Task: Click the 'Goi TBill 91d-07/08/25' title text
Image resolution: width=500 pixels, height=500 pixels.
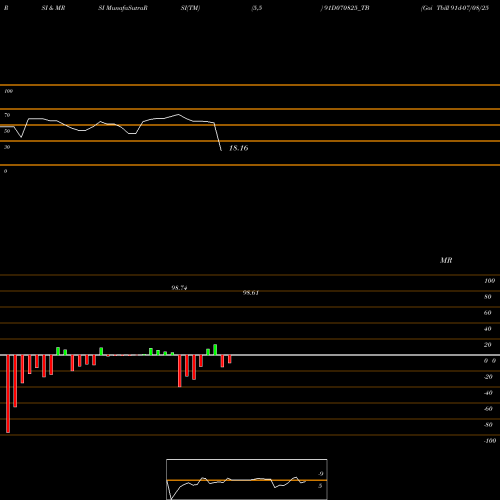Action: 455,8
